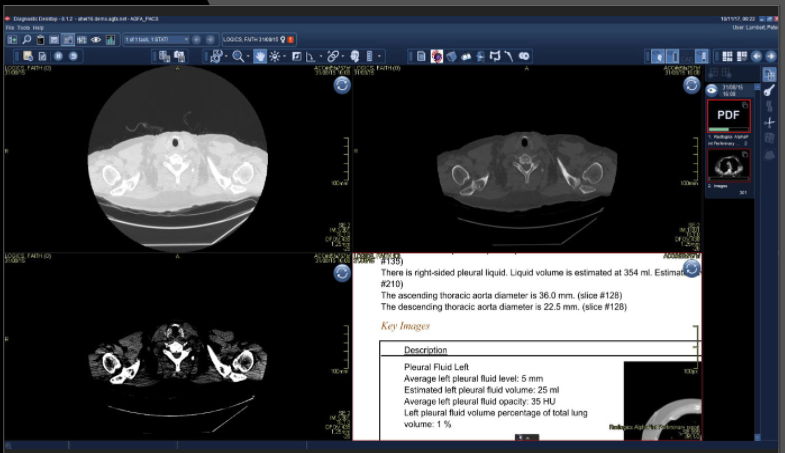
Task: Click the brightness window-level tool
Action: click(276, 56)
